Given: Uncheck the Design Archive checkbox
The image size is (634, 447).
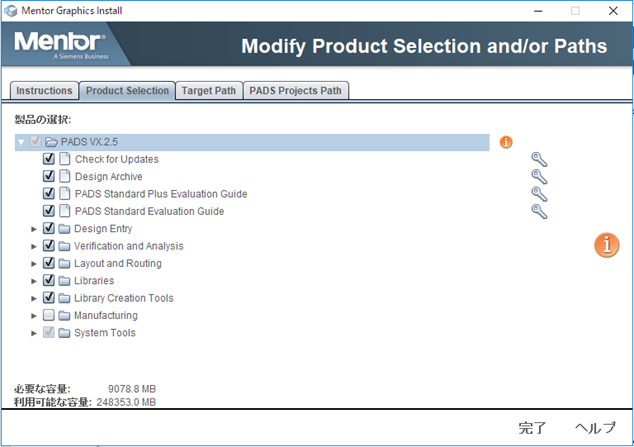Looking at the screenshot, I should tap(49, 176).
